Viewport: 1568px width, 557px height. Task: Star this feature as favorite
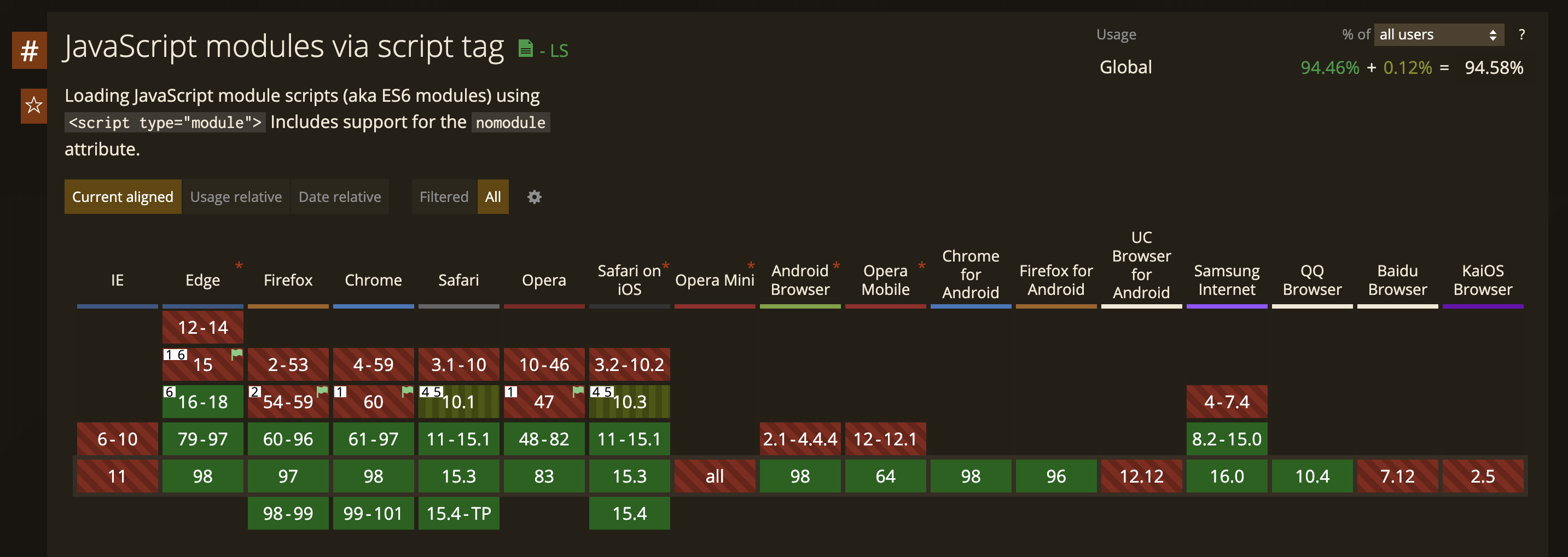[33, 106]
